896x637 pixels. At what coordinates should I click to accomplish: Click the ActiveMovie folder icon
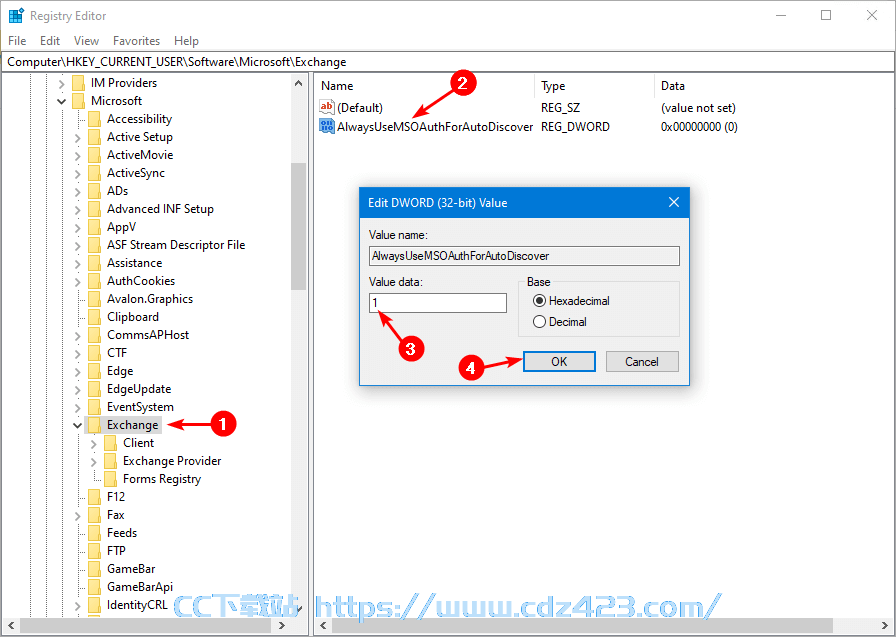[95, 155]
